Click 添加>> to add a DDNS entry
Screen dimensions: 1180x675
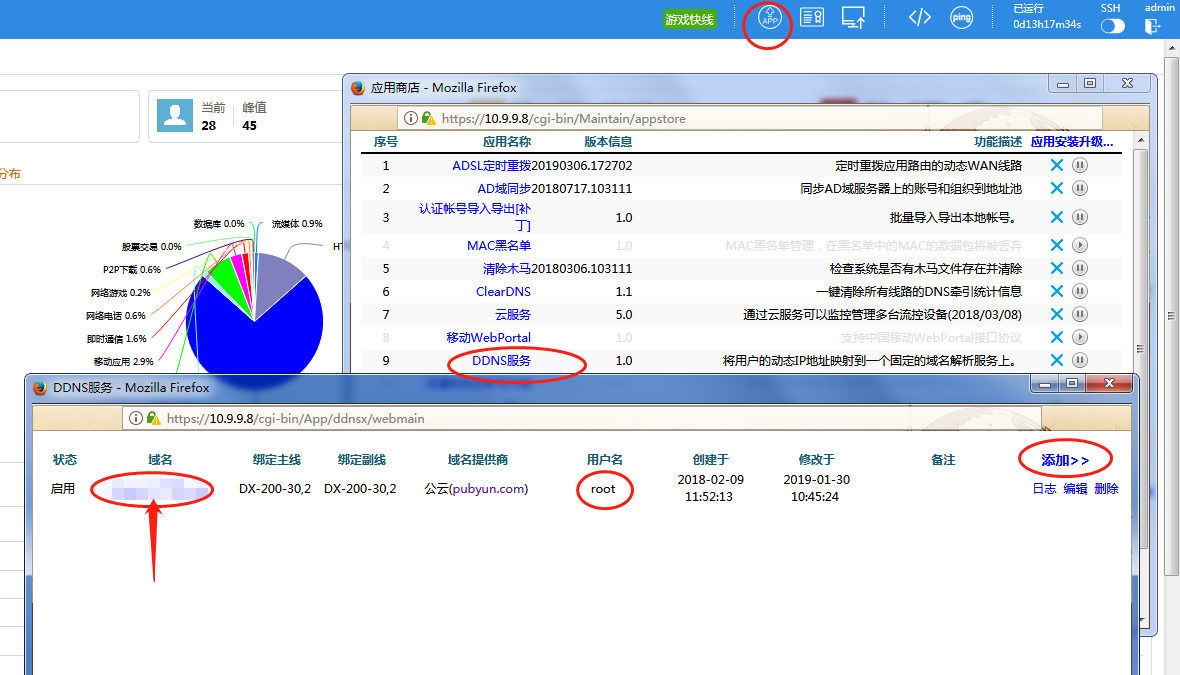coord(1065,460)
